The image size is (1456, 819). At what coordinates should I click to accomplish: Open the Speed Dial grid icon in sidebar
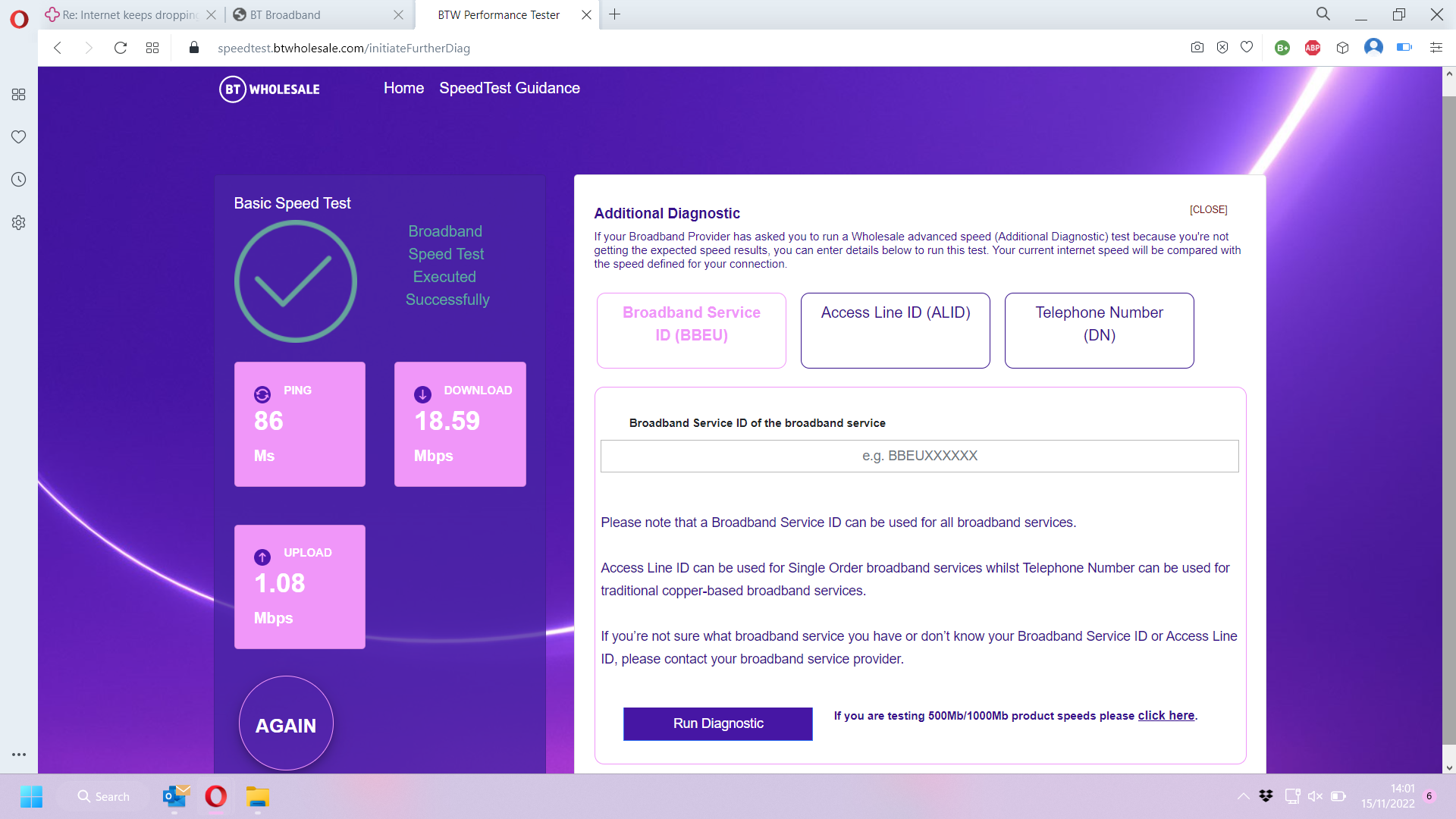(19, 94)
